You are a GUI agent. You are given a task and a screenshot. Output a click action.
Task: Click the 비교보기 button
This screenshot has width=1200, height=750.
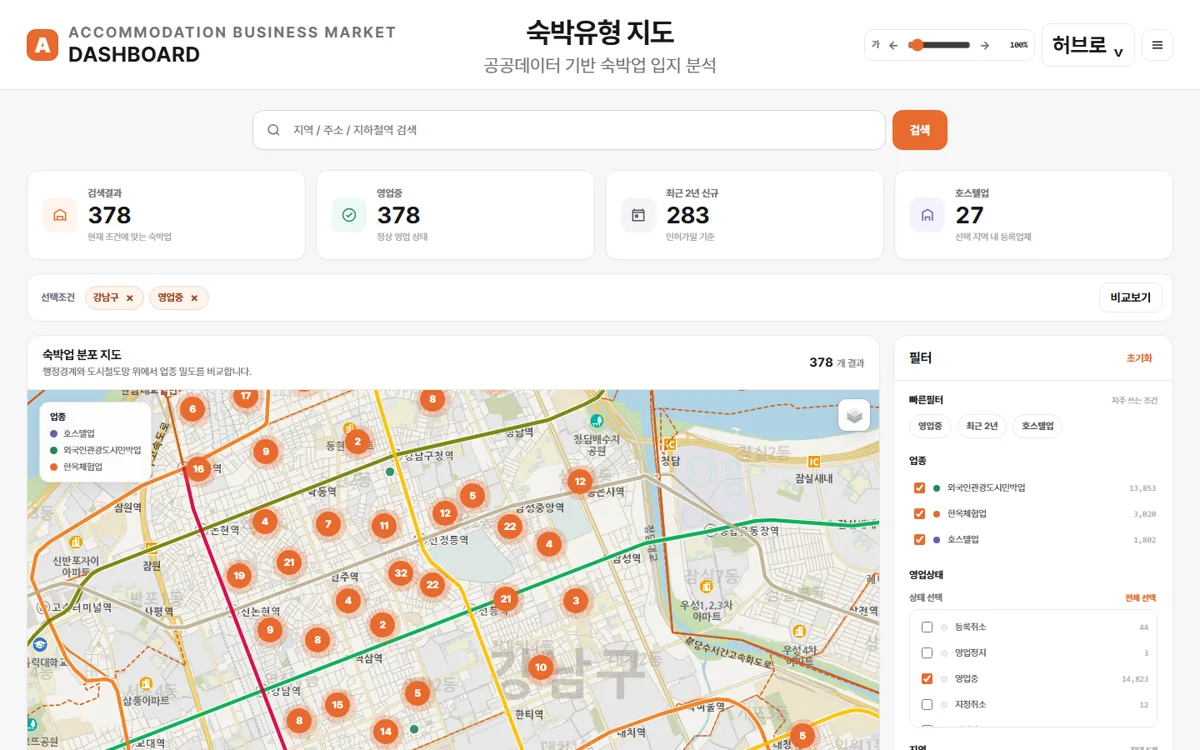(x=1130, y=298)
